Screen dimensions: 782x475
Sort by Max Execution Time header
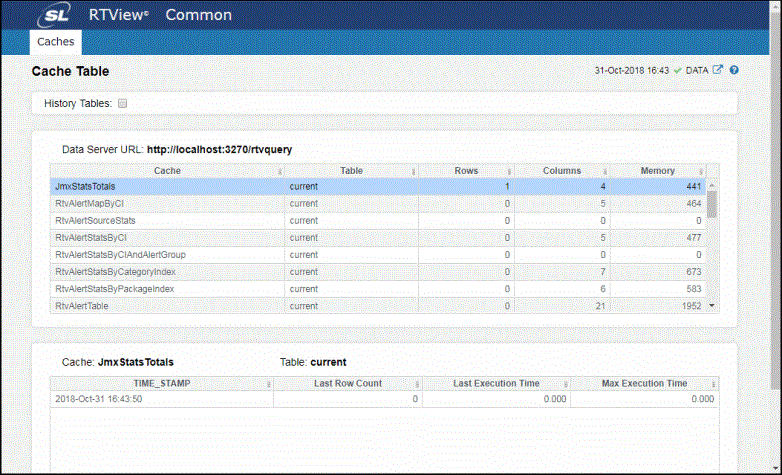643,384
